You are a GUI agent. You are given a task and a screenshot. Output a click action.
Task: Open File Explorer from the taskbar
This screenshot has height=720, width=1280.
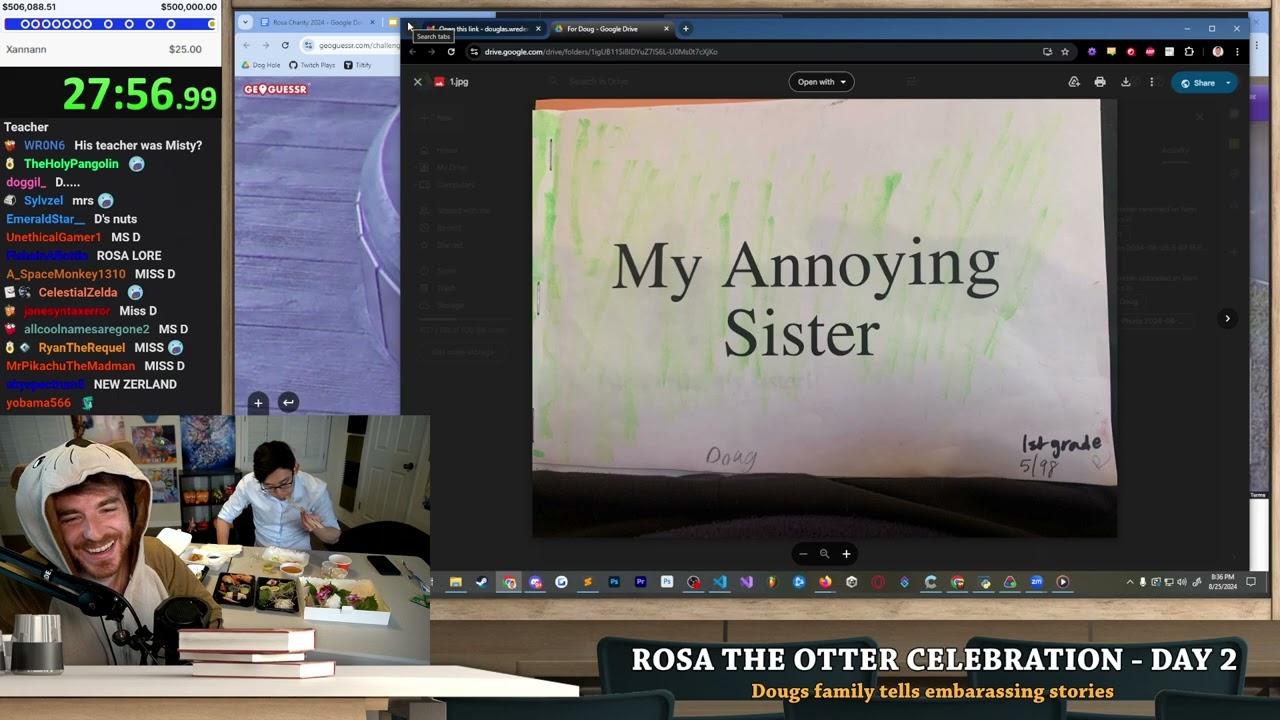click(x=455, y=582)
